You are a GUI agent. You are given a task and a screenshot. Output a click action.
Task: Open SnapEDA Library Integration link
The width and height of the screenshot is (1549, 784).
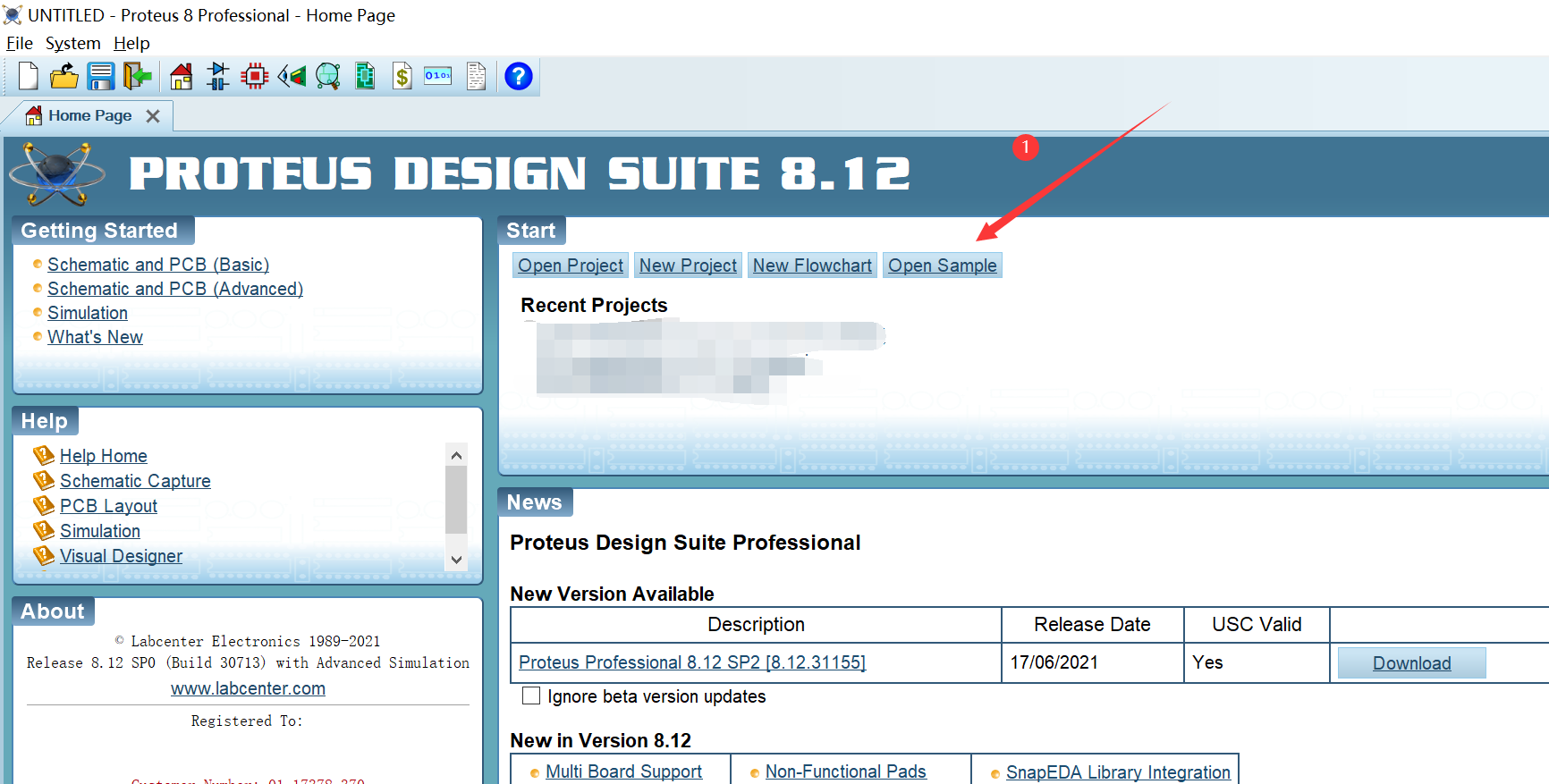tap(1118, 772)
